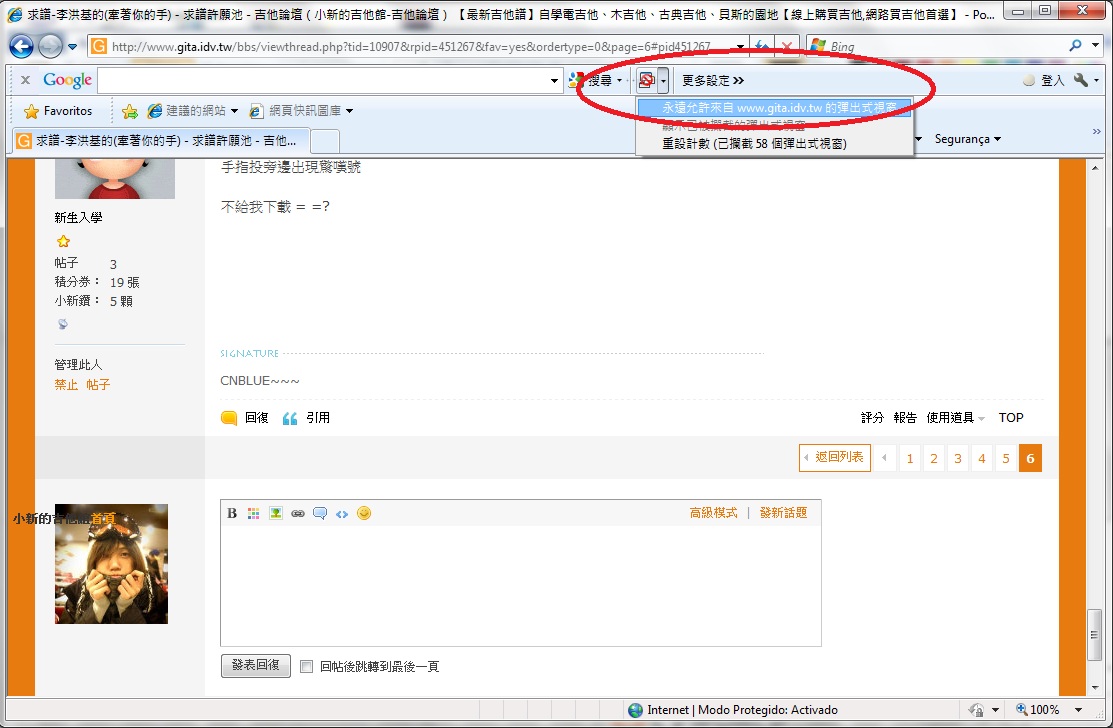
Task: Go to page 2
Action: click(933, 458)
